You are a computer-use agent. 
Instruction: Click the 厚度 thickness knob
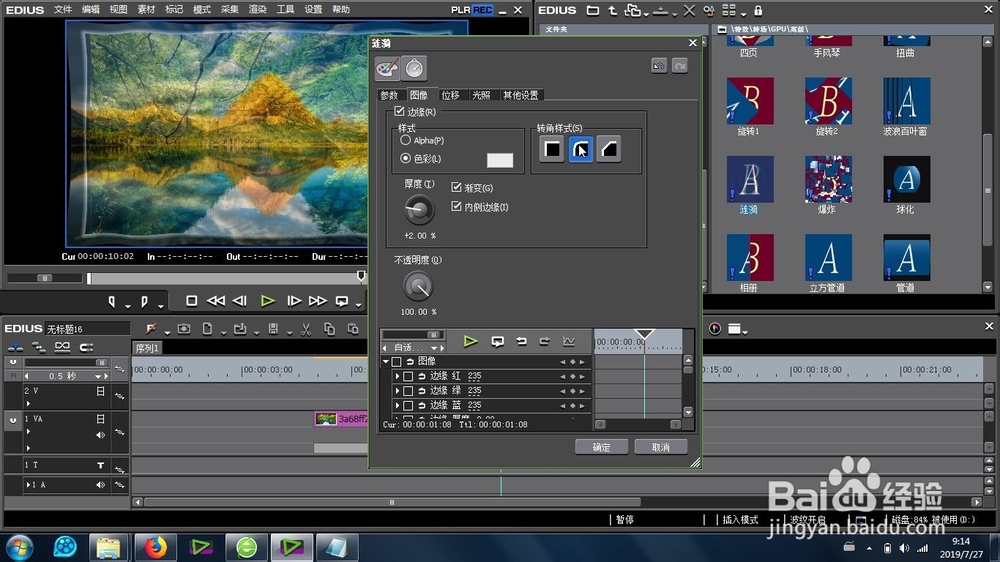click(418, 209)
